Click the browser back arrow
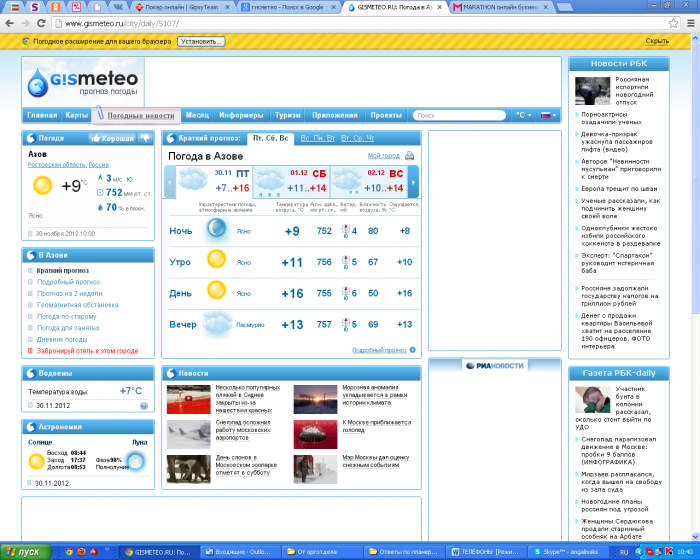This screenshot has height=560, width=700. pos(9,23)
